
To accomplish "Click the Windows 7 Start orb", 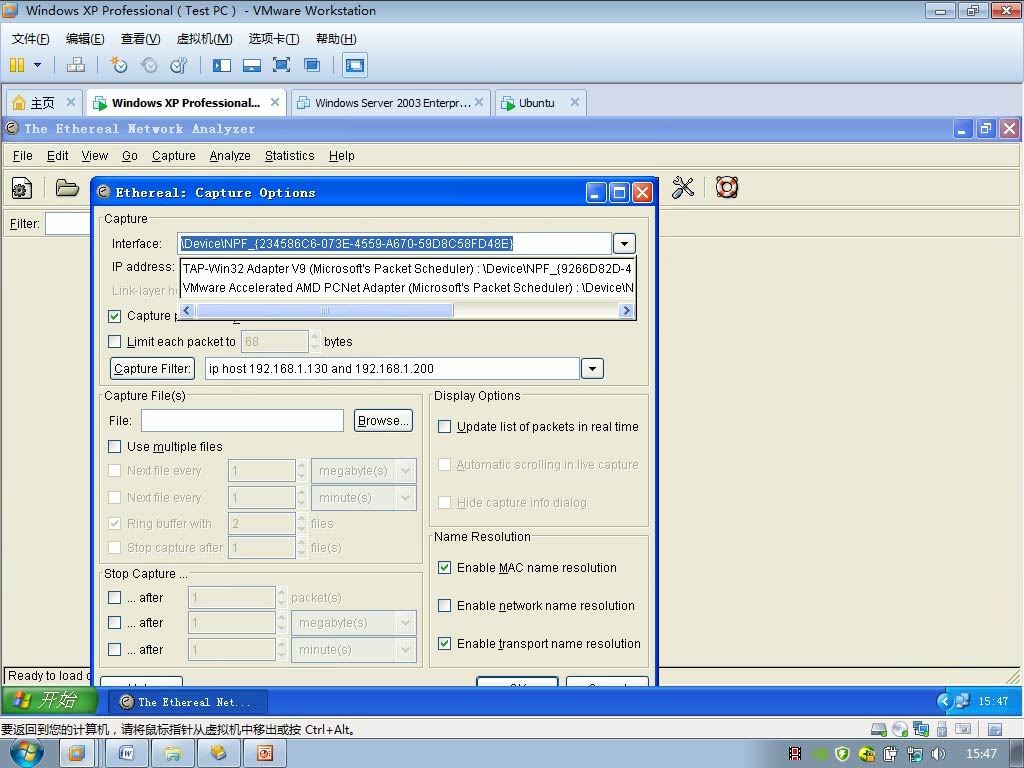I will 26,754.
